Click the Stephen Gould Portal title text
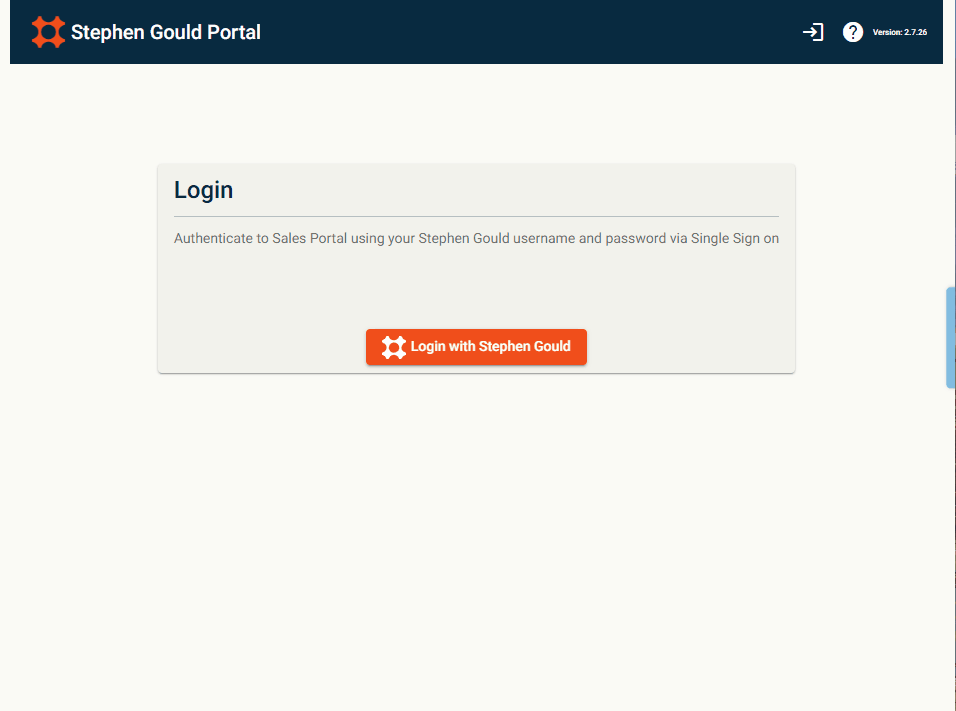The height and width of the screenshot is (711, 956). (166, 32)
